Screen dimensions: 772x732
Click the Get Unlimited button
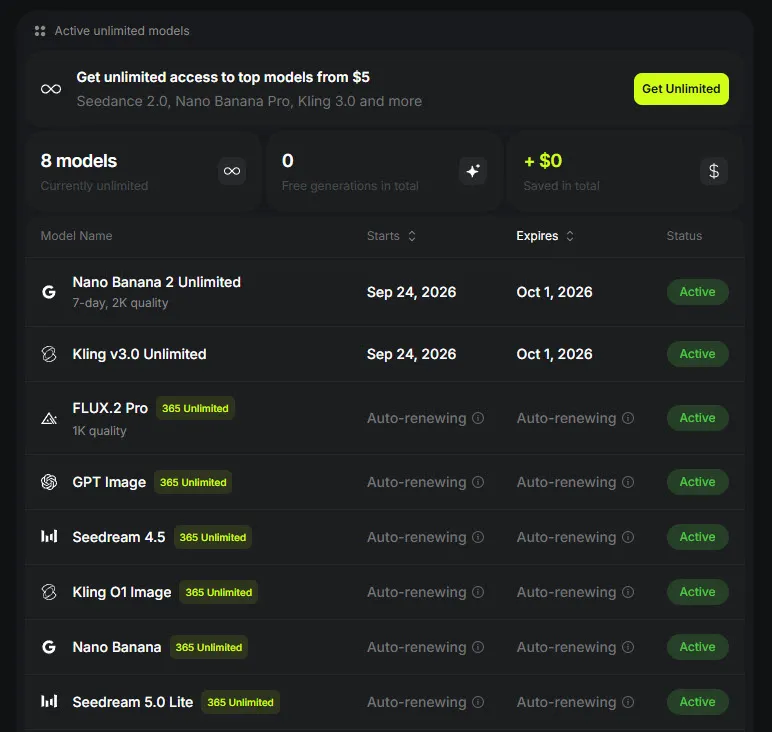click(681, 89)
